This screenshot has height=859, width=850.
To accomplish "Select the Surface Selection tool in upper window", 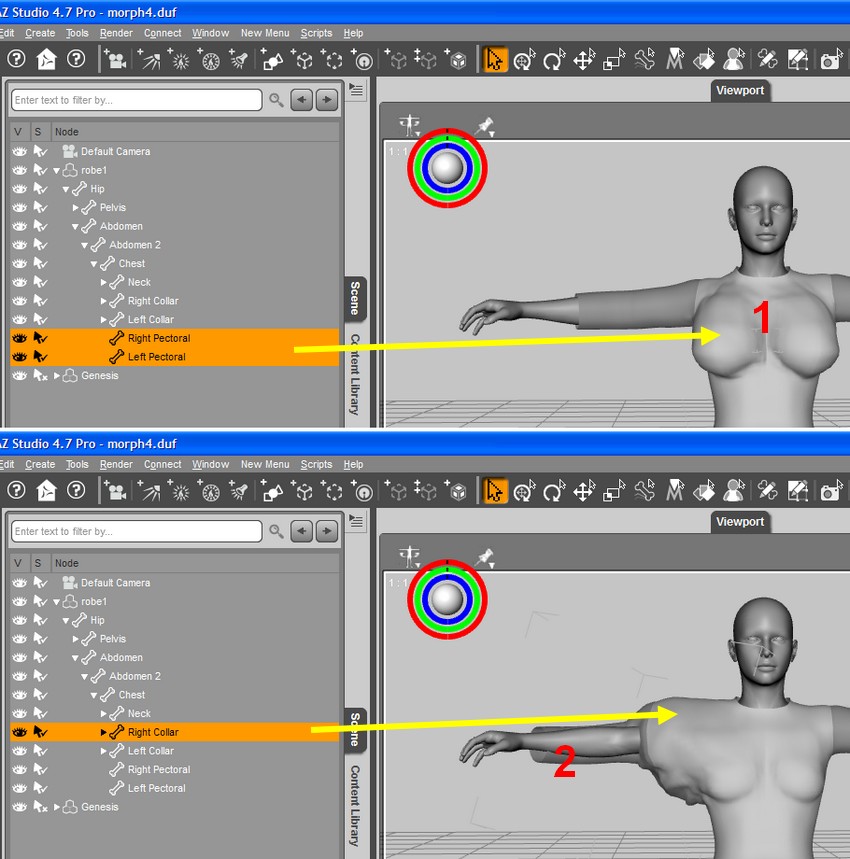I will 704,59.
